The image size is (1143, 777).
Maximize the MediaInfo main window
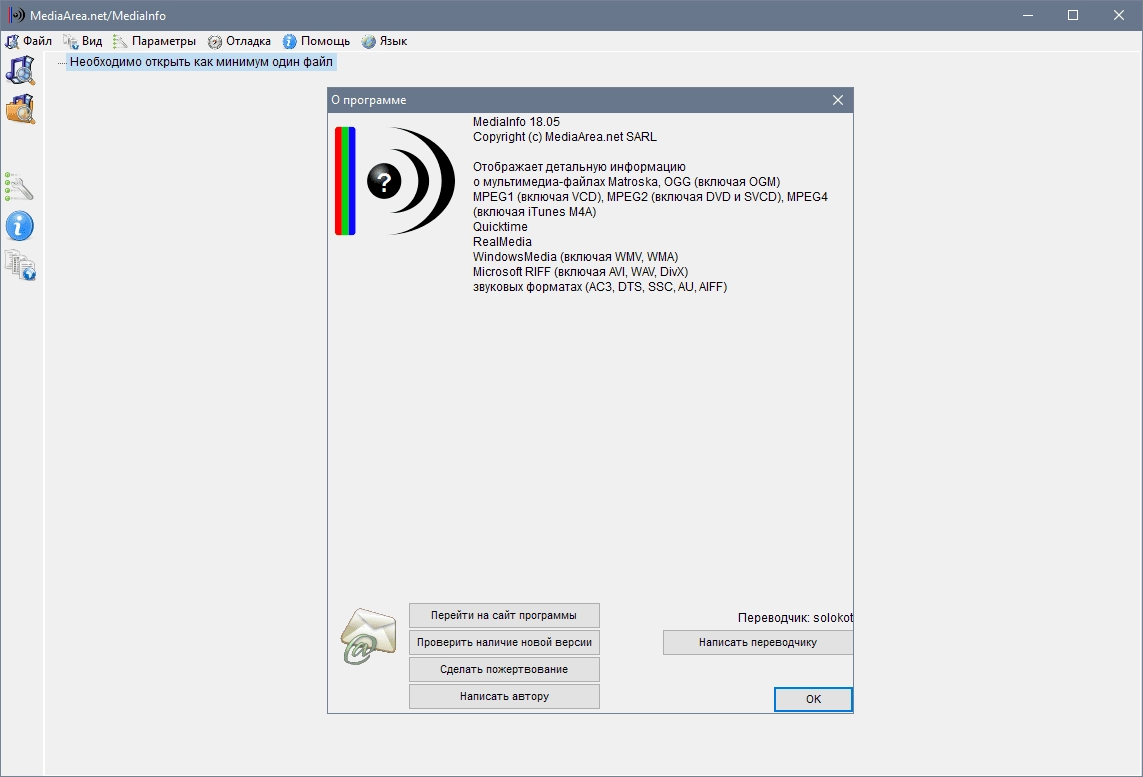(x=1073, y=15)
